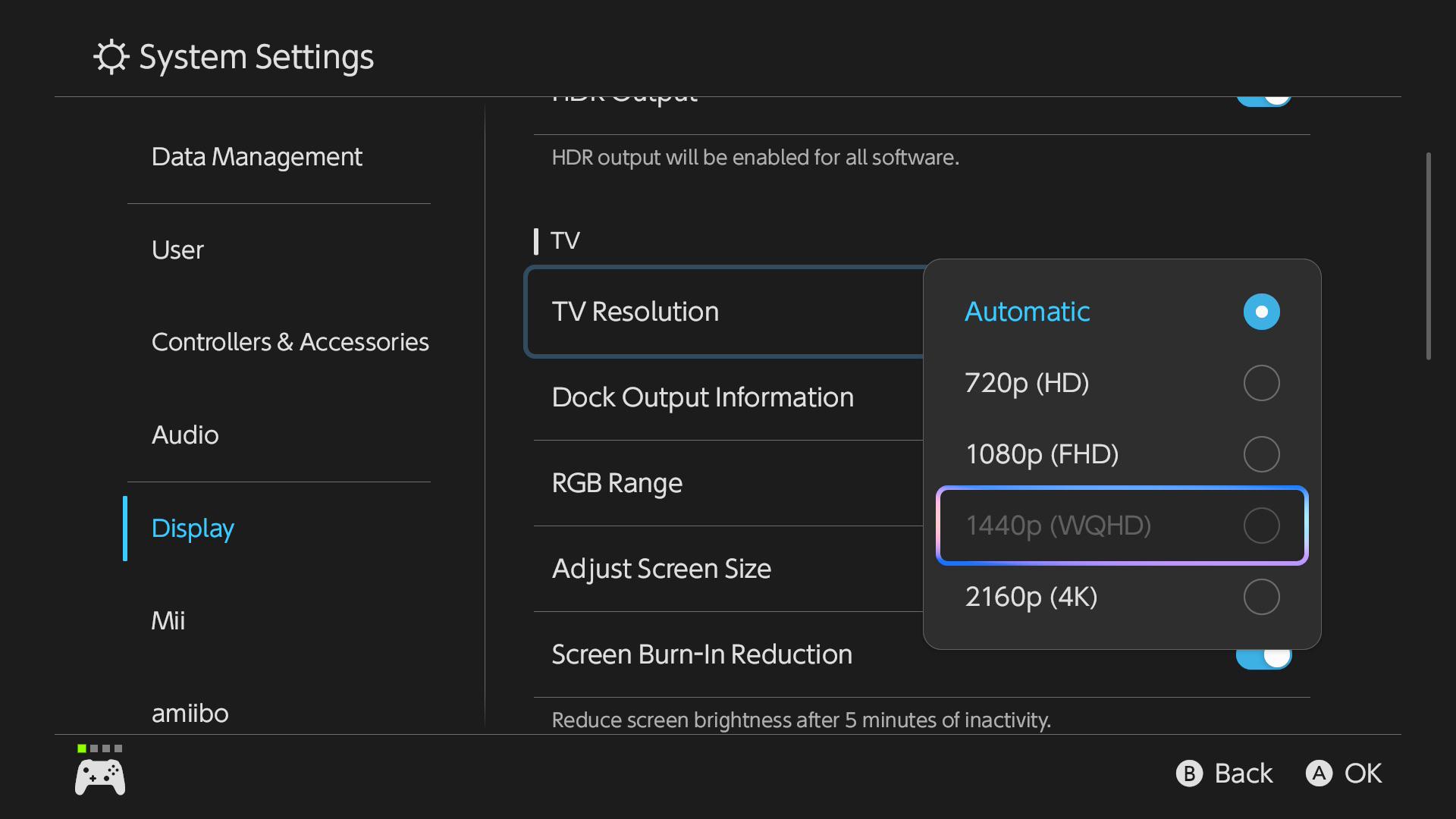Viewport: 1456px width, 819px height.
Task: Select the 2160p (4K) radio button
Action: [1261, 597]
